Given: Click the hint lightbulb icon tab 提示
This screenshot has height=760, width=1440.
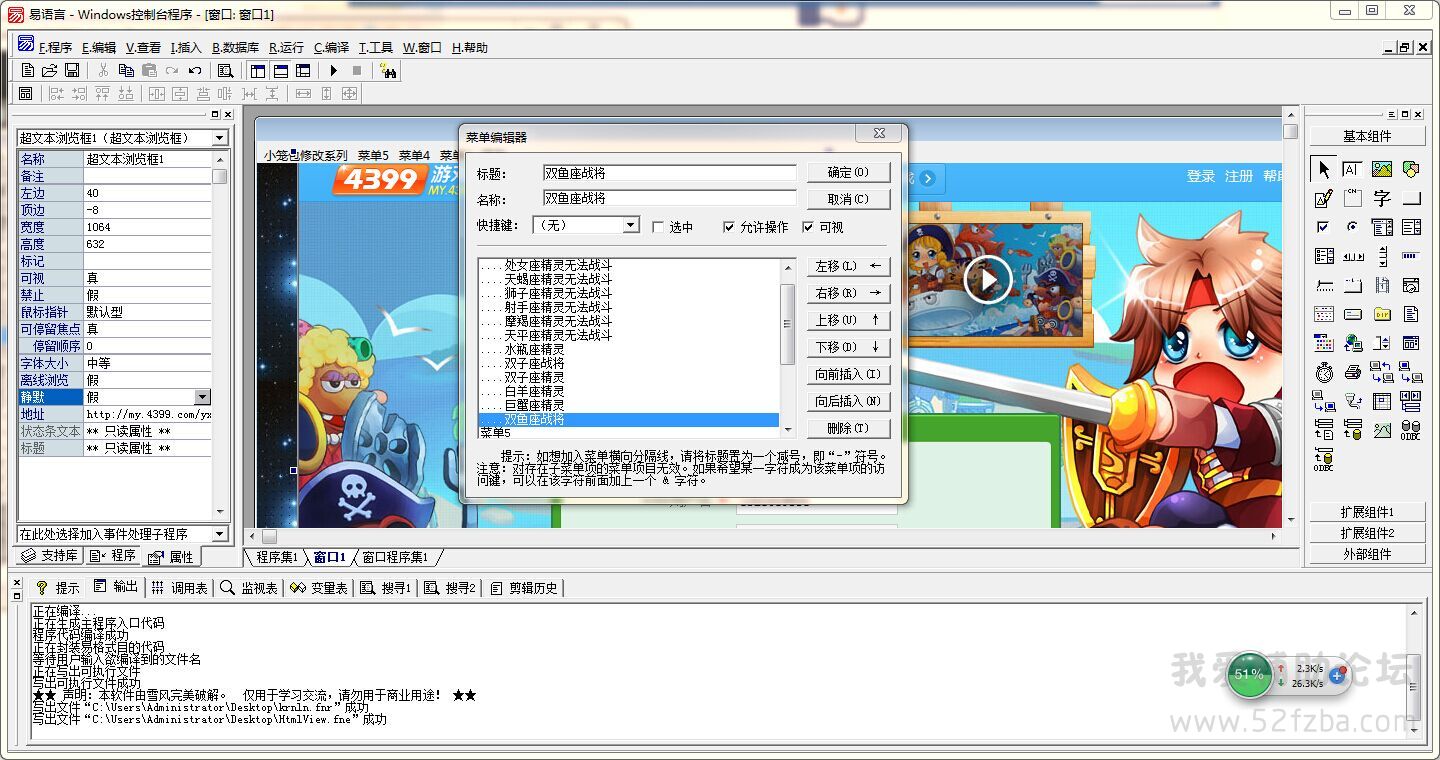Looking at the screenshot, I should [56, 588].
